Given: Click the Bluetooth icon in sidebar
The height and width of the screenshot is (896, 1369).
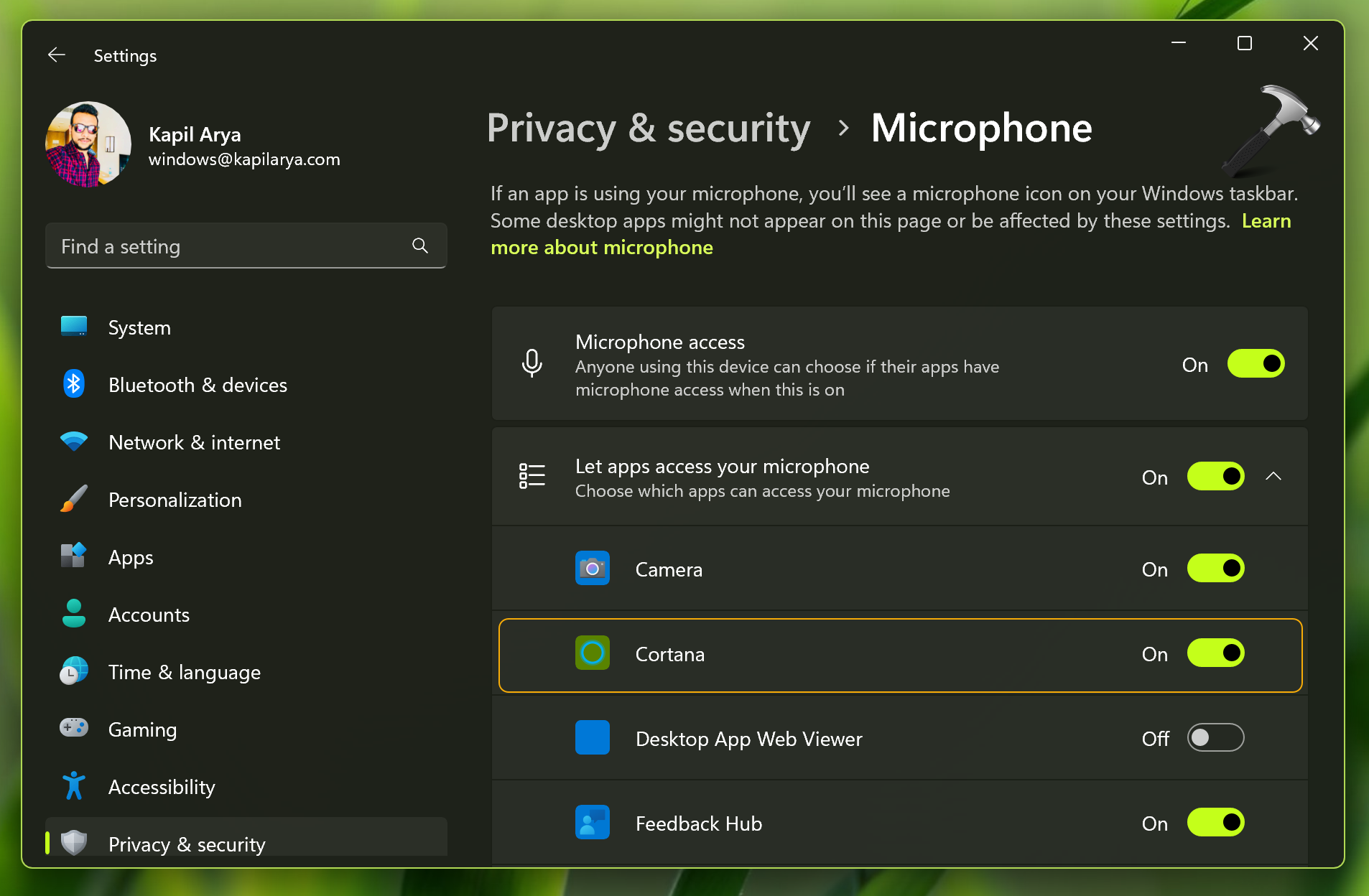Looking at the screenshot, I should pyautogui.click(x=74, y=385).
